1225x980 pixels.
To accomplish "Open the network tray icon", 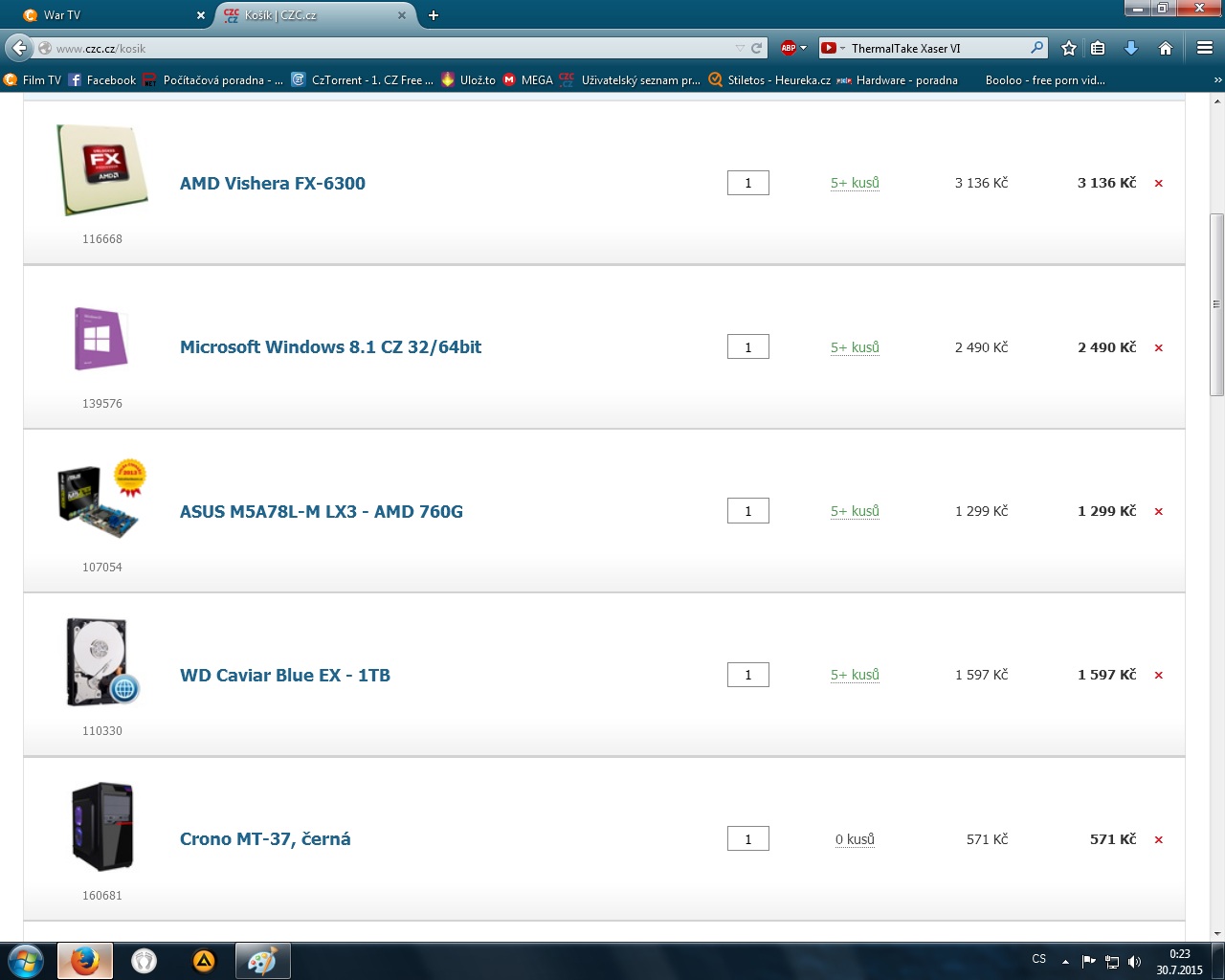I will tap(1112, 962).
